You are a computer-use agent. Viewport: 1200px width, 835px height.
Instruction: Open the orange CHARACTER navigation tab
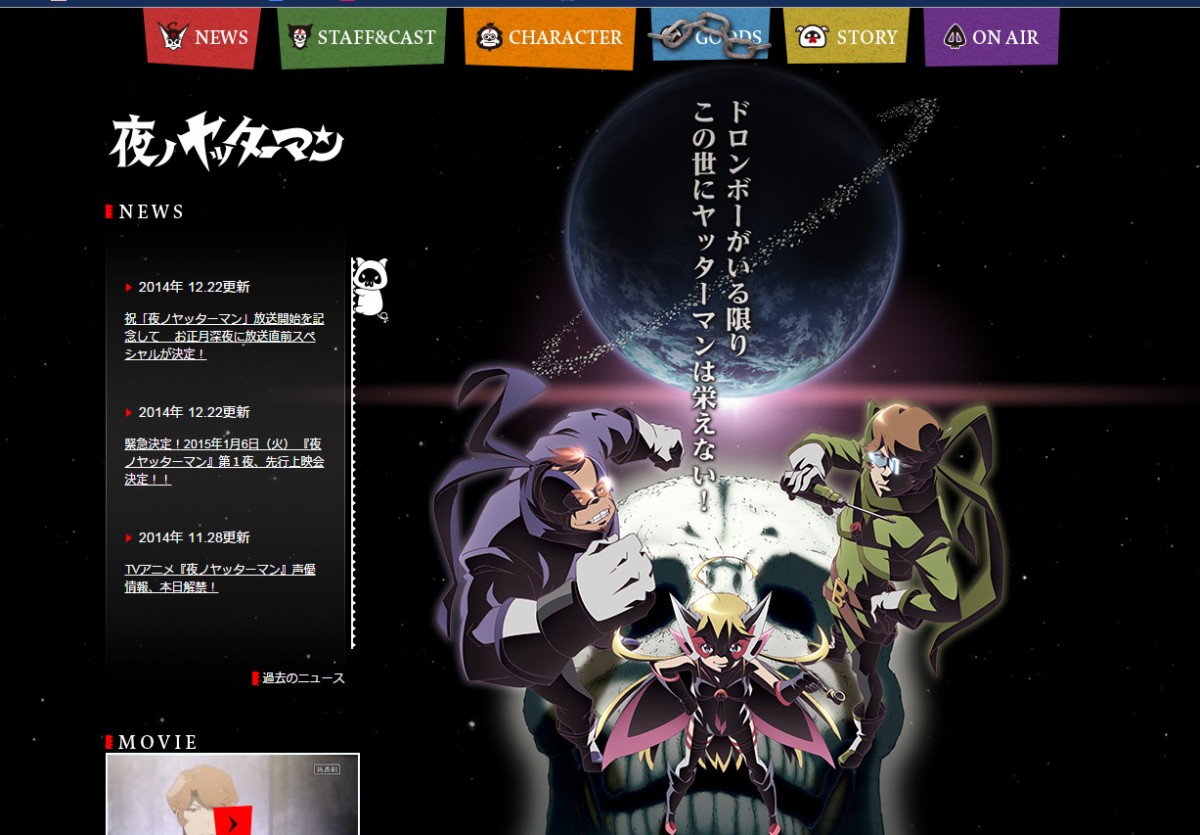549,38
